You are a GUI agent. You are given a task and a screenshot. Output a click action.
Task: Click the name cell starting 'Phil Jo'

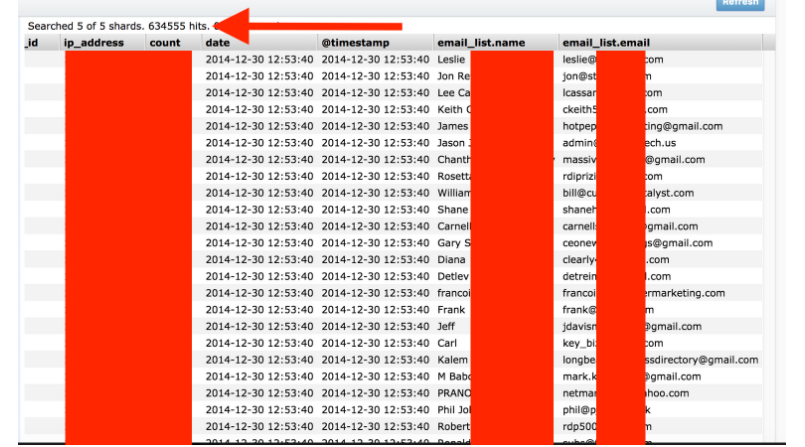click(453, 410)
